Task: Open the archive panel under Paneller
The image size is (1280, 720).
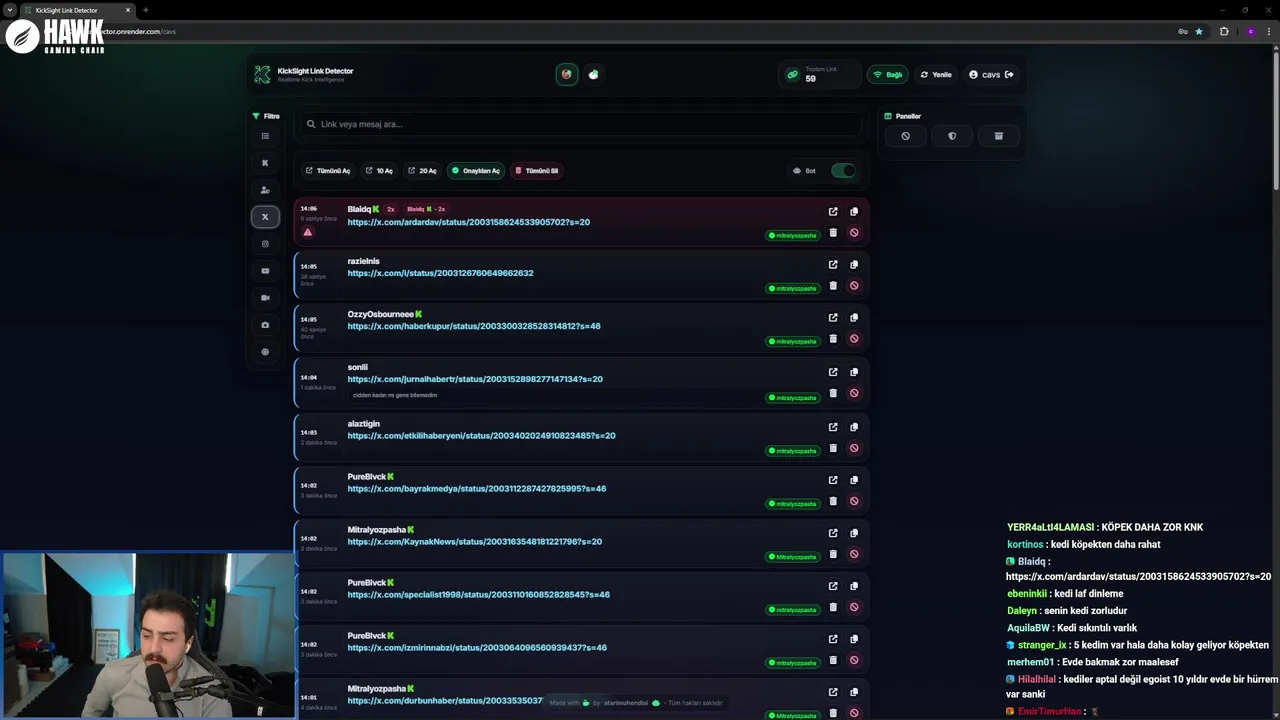Action: (998, 136)
